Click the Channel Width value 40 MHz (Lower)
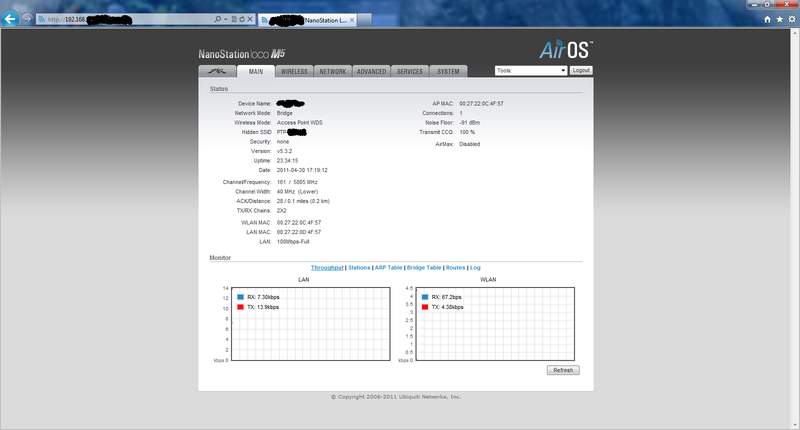 click(x=297, y=192)
